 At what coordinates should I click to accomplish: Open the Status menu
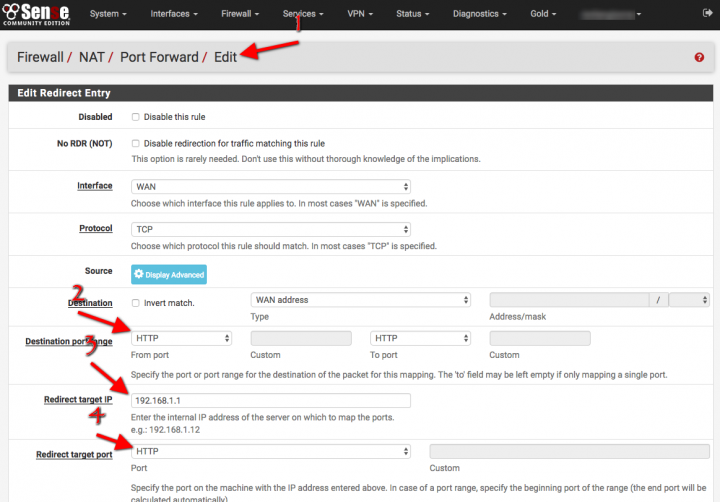[x=413, y=14]
